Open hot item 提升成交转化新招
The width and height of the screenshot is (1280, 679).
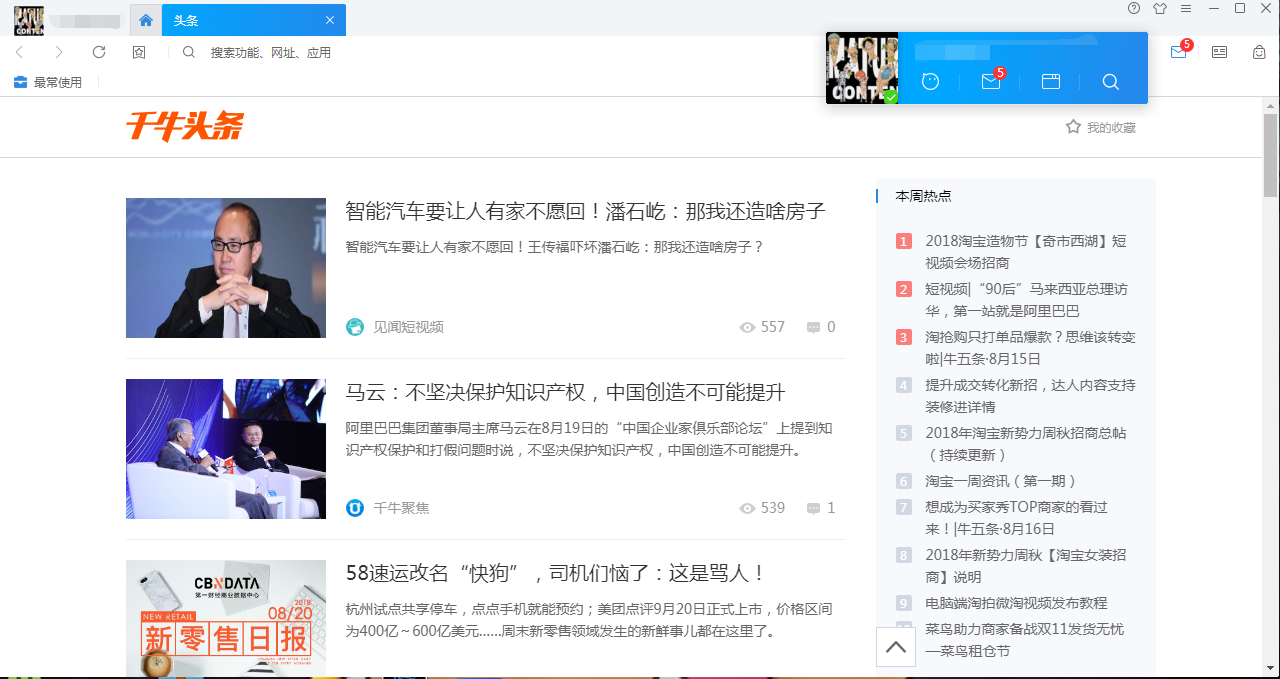point(1030,396)
